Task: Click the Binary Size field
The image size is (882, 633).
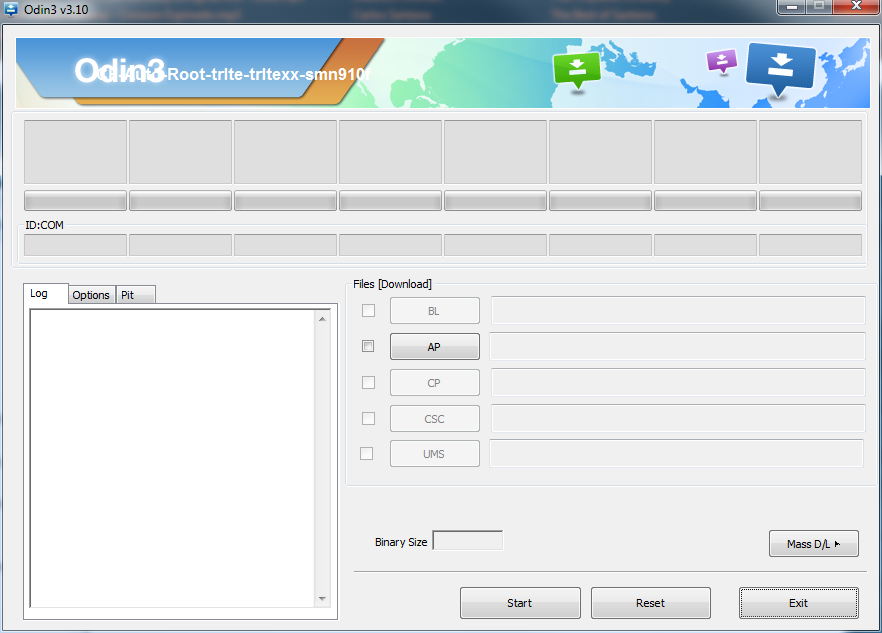Action: click(467, 541)
